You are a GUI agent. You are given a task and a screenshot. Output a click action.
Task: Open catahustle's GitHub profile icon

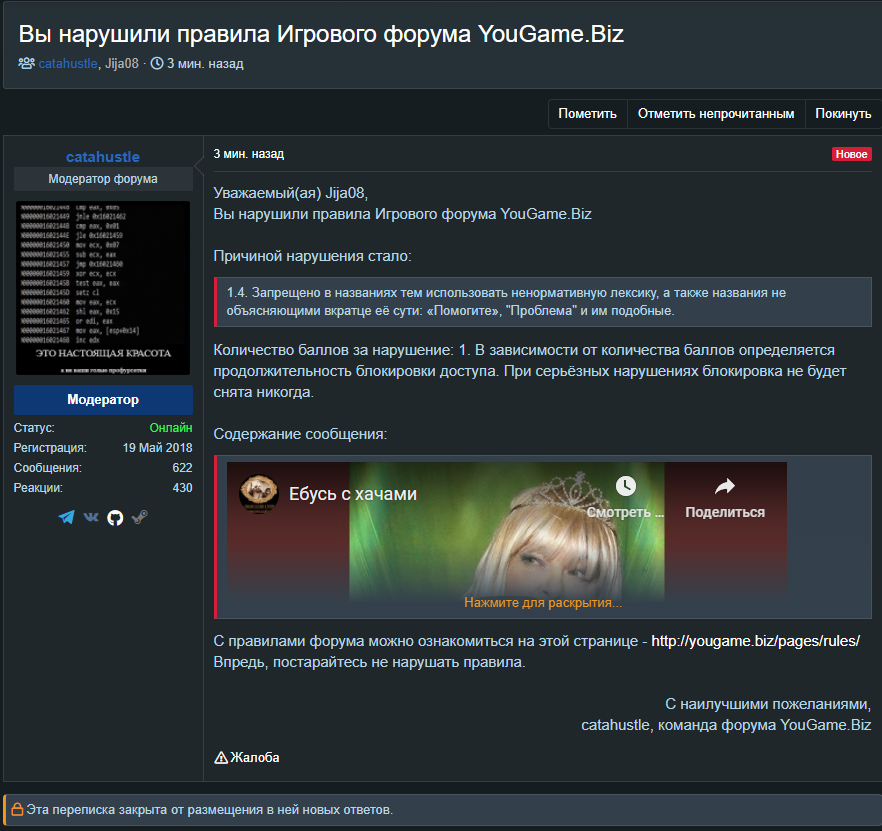[x=115, y=518]
